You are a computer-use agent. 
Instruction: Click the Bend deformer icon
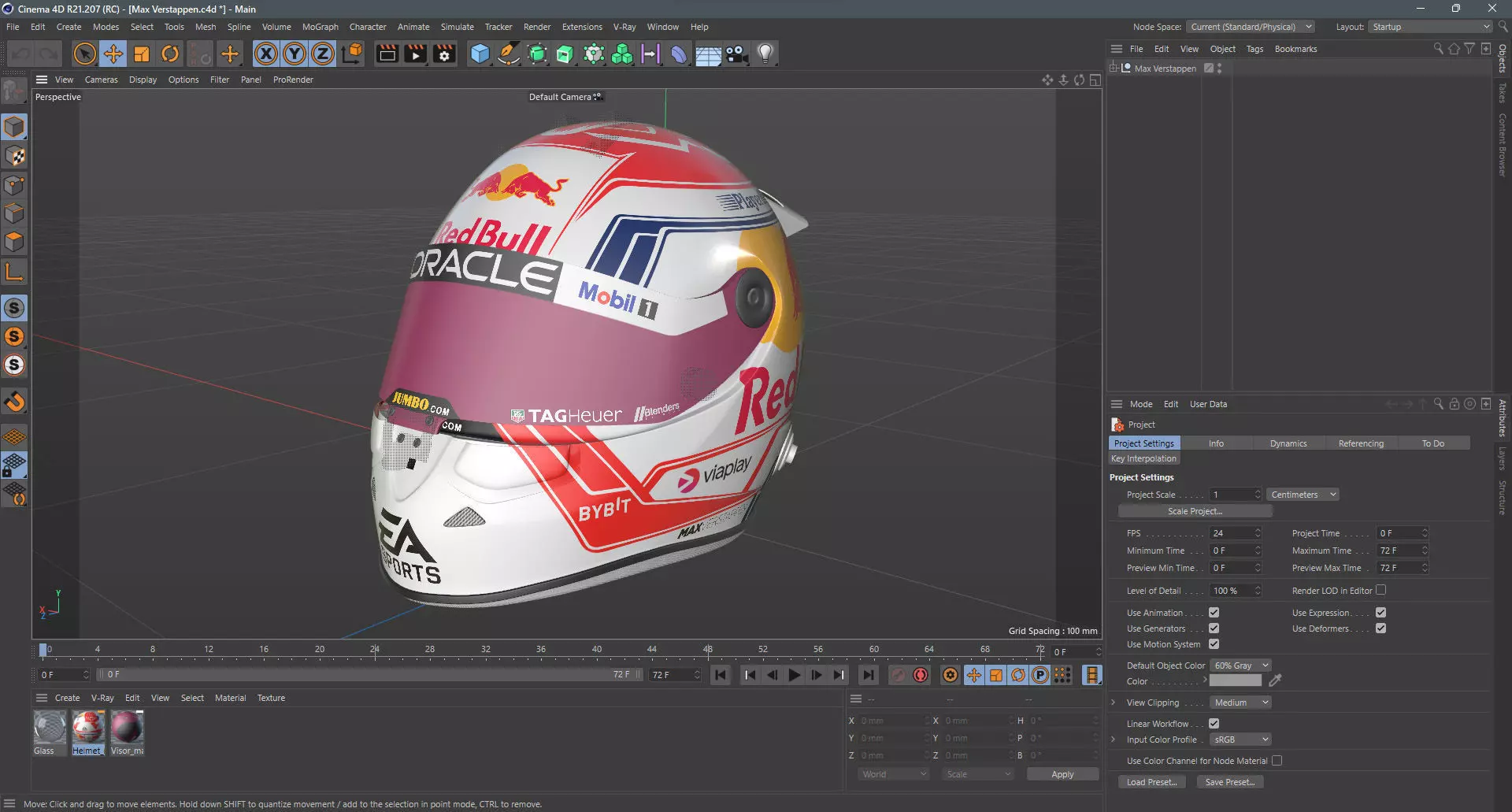pyautogui.click(x=679, y=54)
